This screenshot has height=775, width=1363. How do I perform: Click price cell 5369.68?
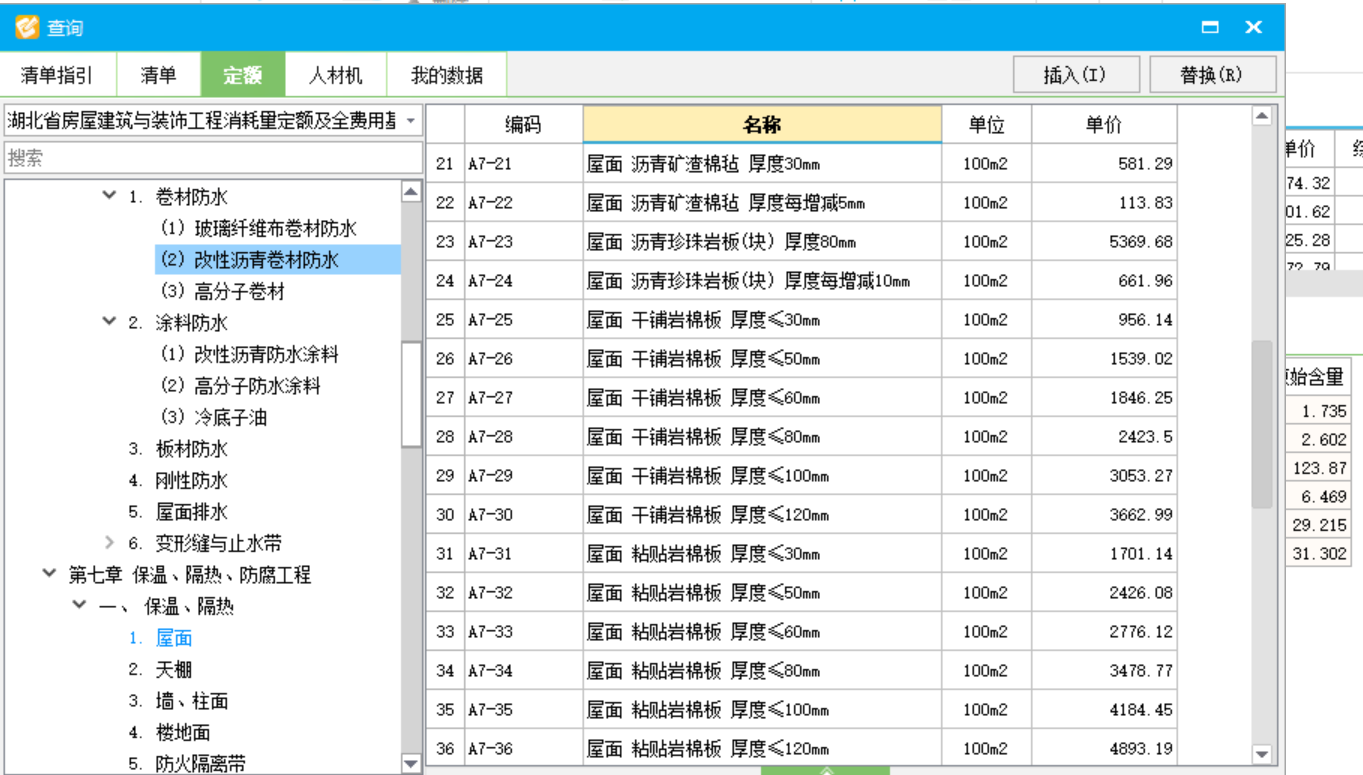click(x=1104, y=241)
